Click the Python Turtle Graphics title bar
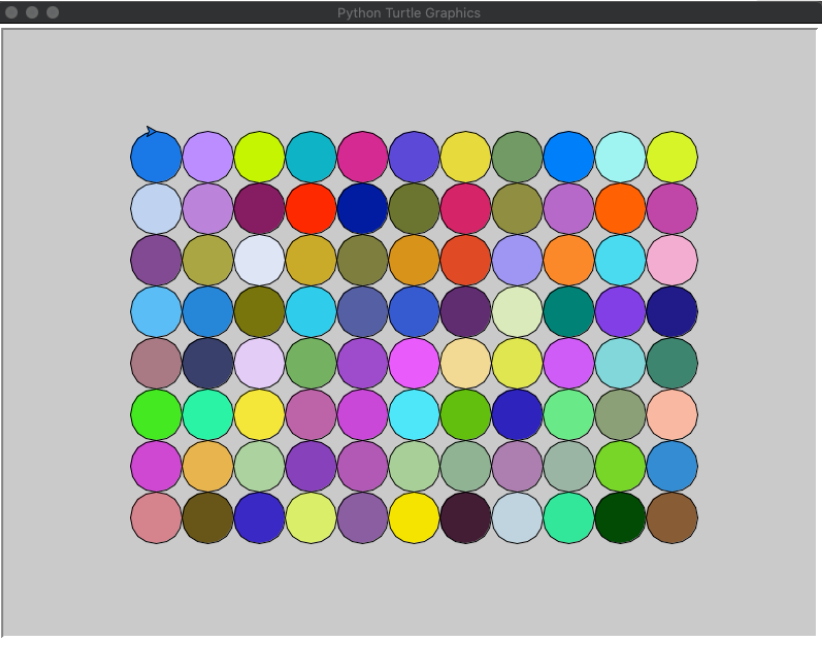 coord(411,13)
